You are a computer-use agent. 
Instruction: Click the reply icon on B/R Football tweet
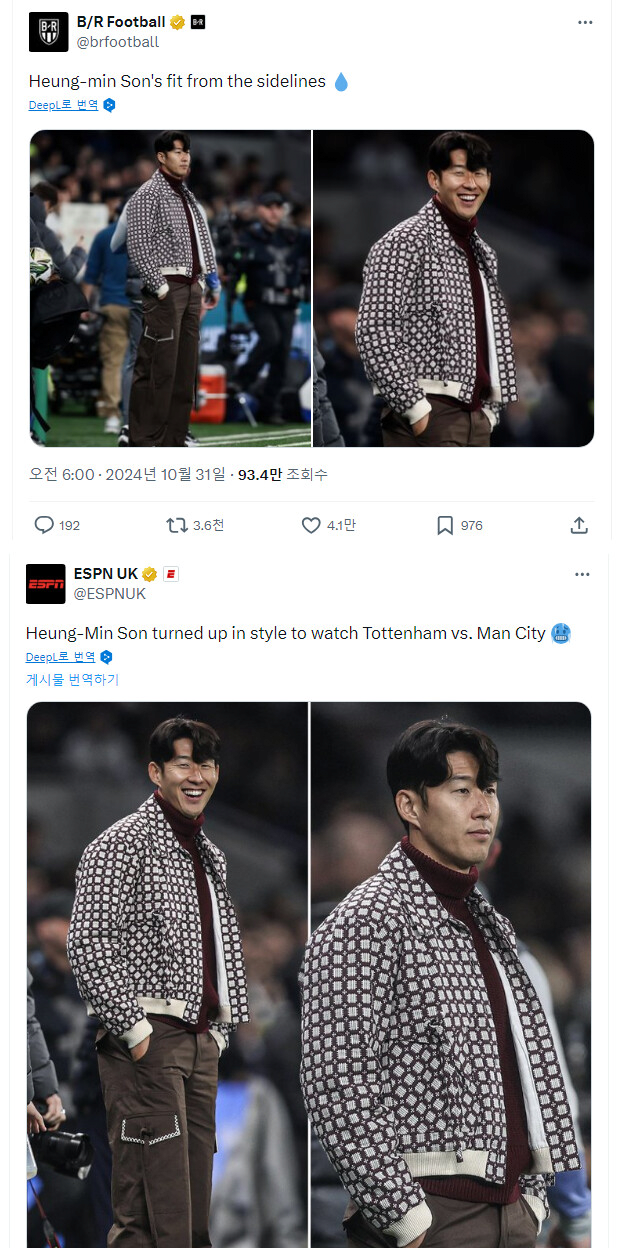tap(44, 525)
